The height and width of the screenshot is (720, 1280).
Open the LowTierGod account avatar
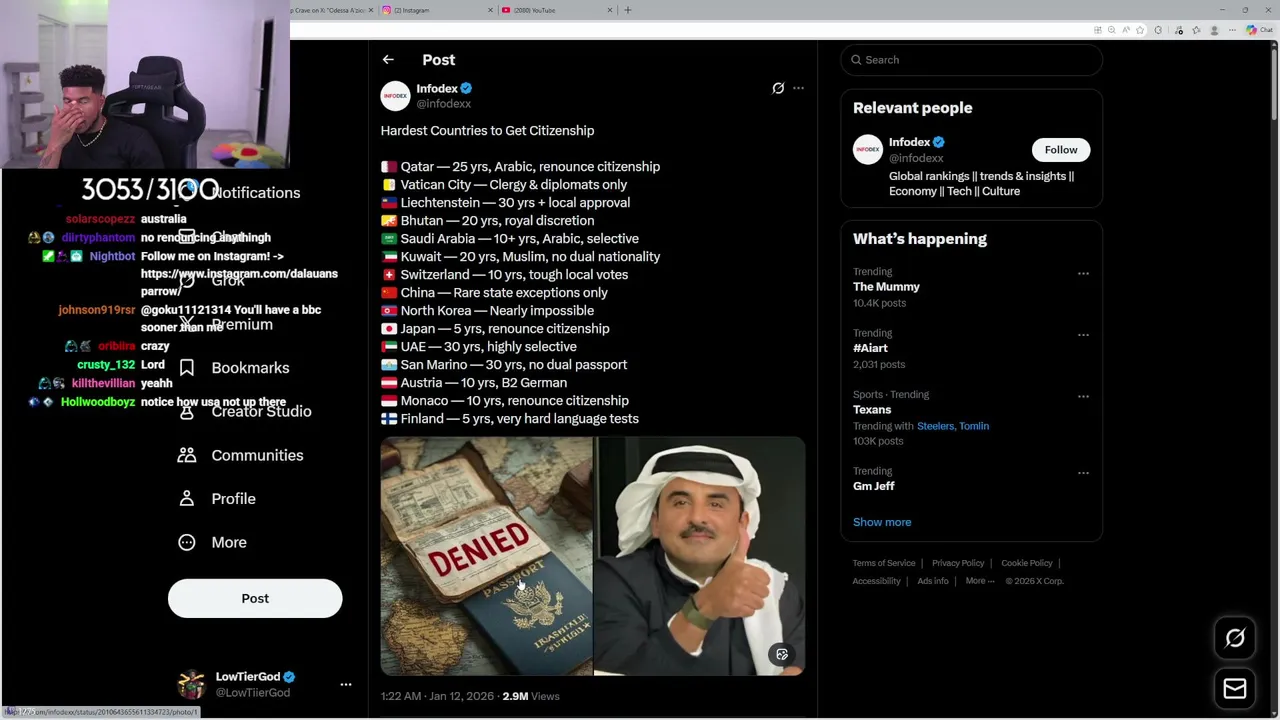[191, 684]
